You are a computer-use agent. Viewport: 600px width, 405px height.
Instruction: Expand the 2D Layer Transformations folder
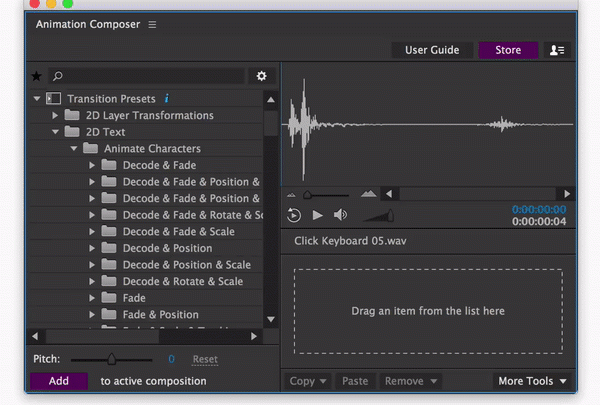pyautogui.click(x=55, y=115)
